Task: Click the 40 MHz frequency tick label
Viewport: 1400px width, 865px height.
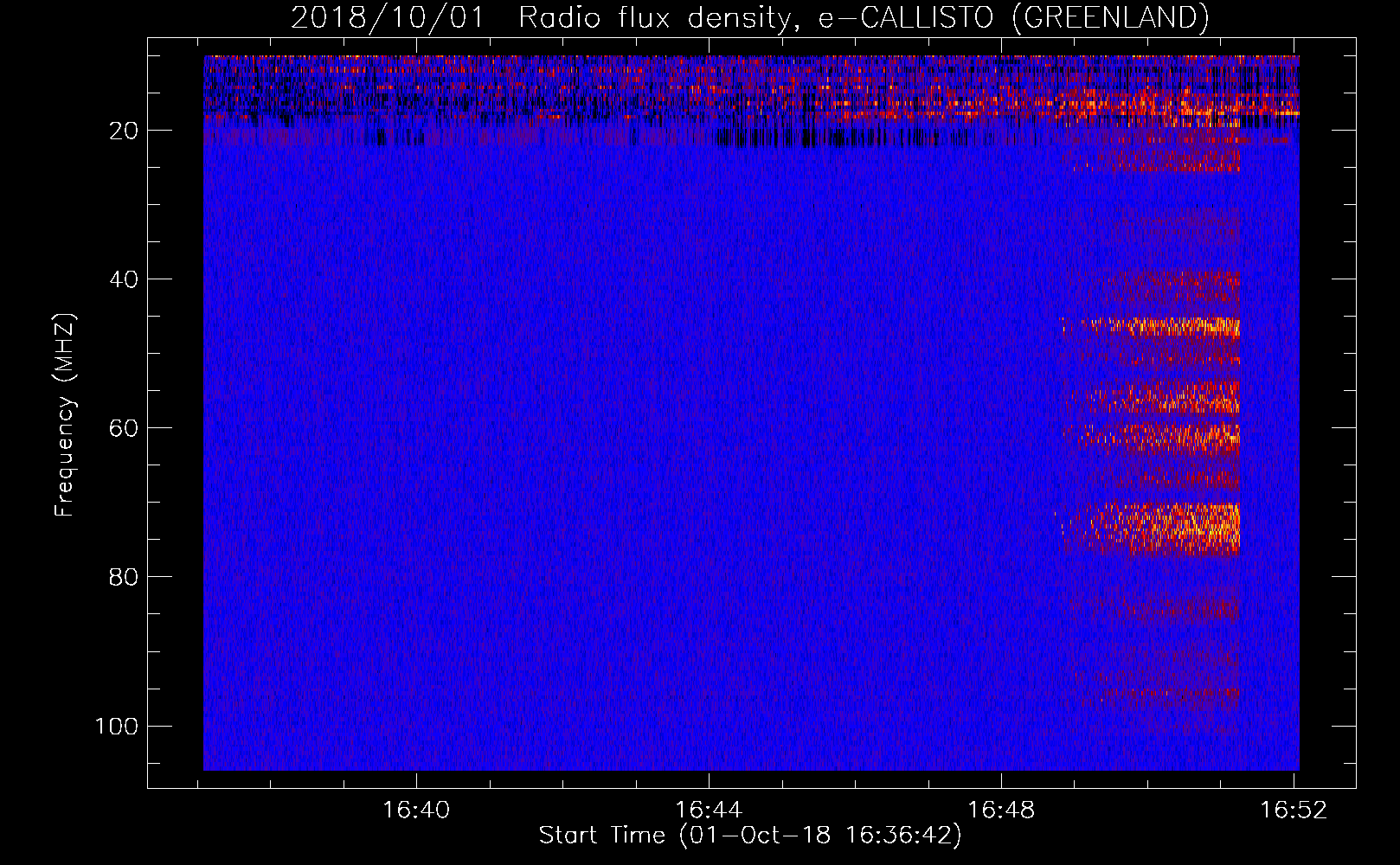Action: point(124,279)
